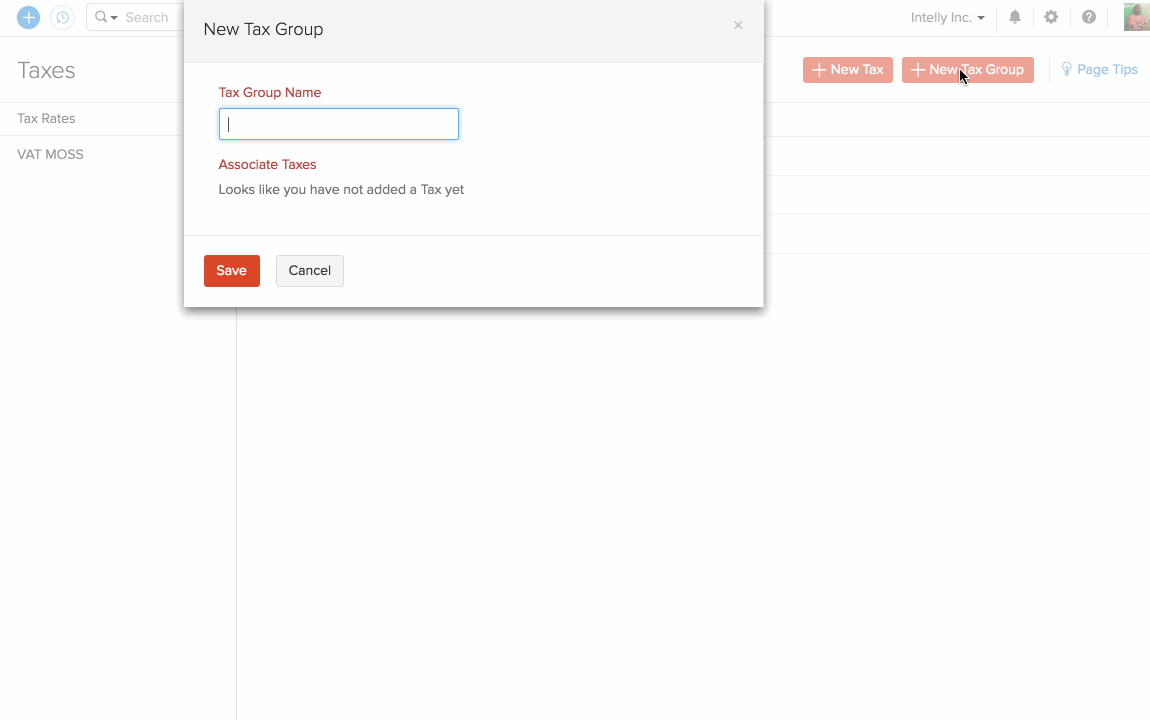Open the settings gear icon
The width and height of the screenshot is (1150, 720).
[1051, 17]
